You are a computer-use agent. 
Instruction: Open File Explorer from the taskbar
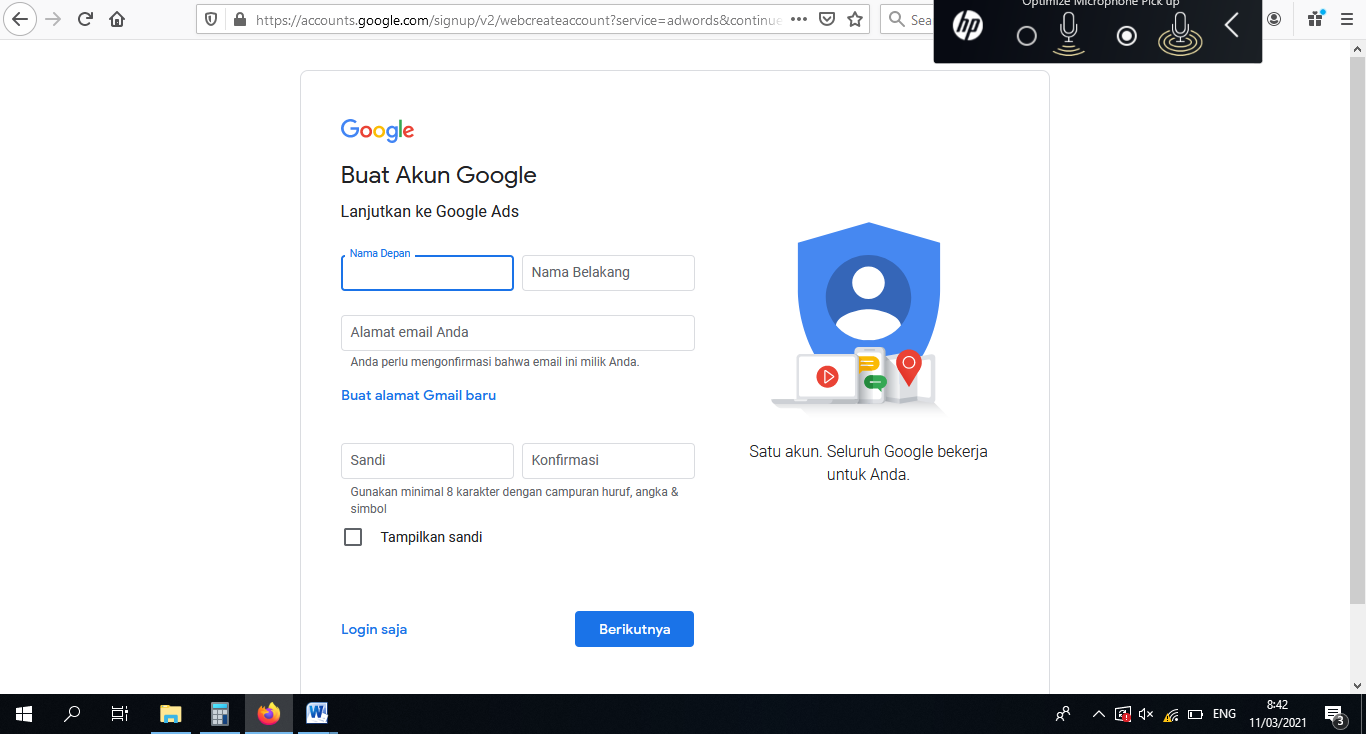click(171, 714)
